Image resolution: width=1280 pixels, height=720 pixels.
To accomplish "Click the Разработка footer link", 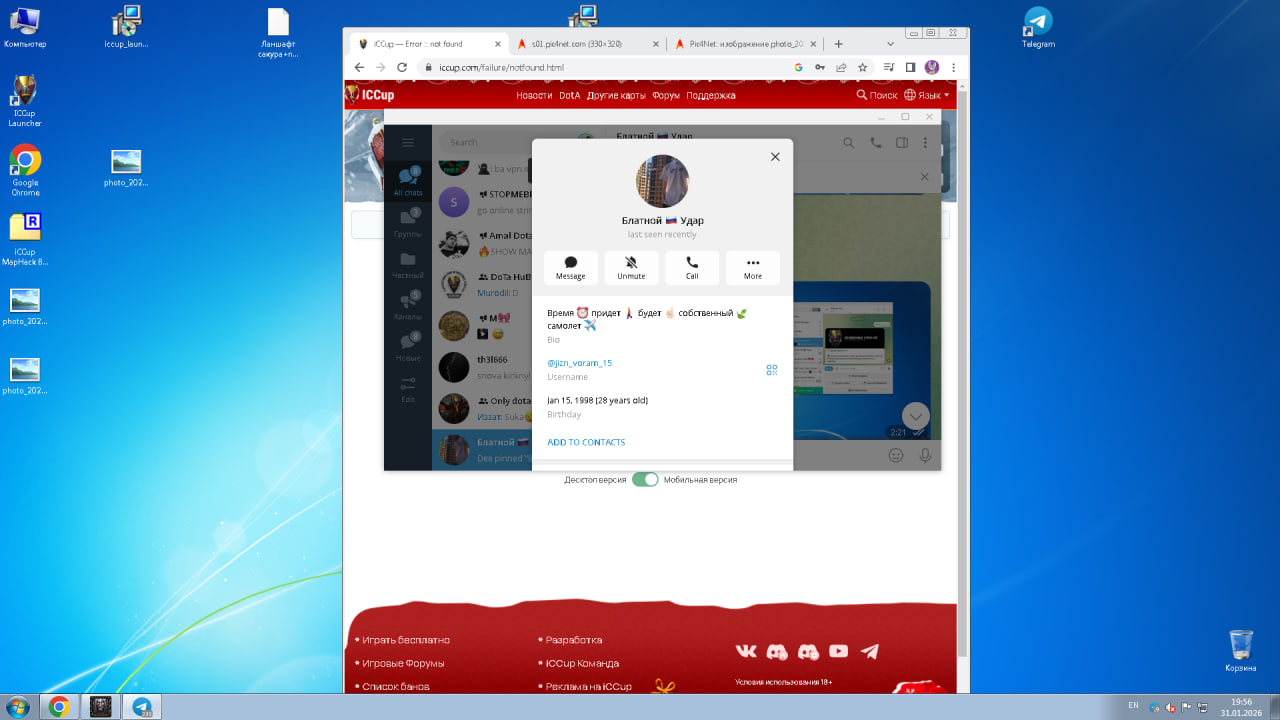I will pyautogui.click(x=574, y=640).
